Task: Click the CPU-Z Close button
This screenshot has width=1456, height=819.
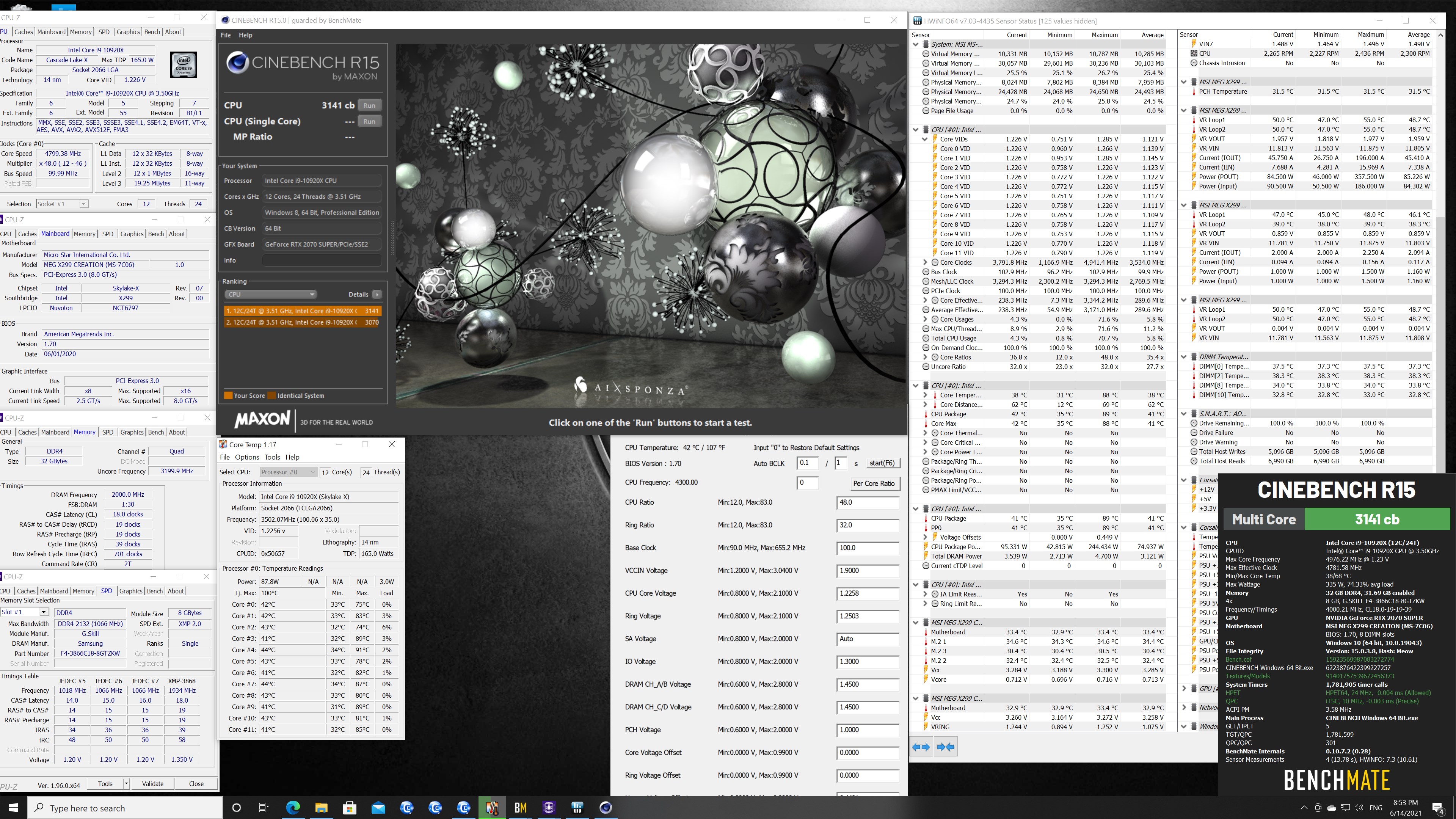Action: pyautogui.click(x=196, y=783)
